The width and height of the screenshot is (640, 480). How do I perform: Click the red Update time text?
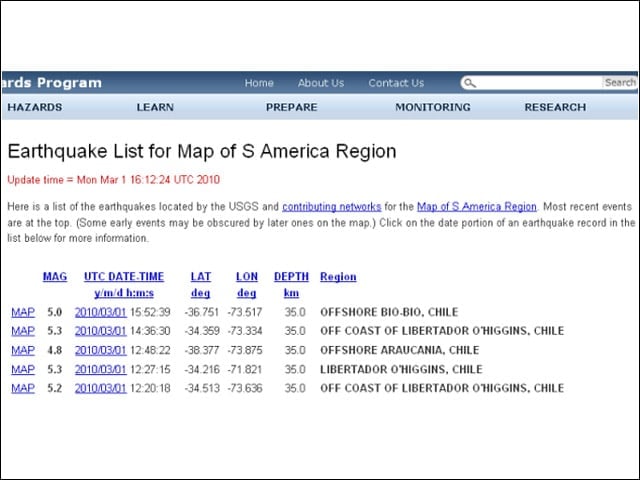[x=113, y=180]
